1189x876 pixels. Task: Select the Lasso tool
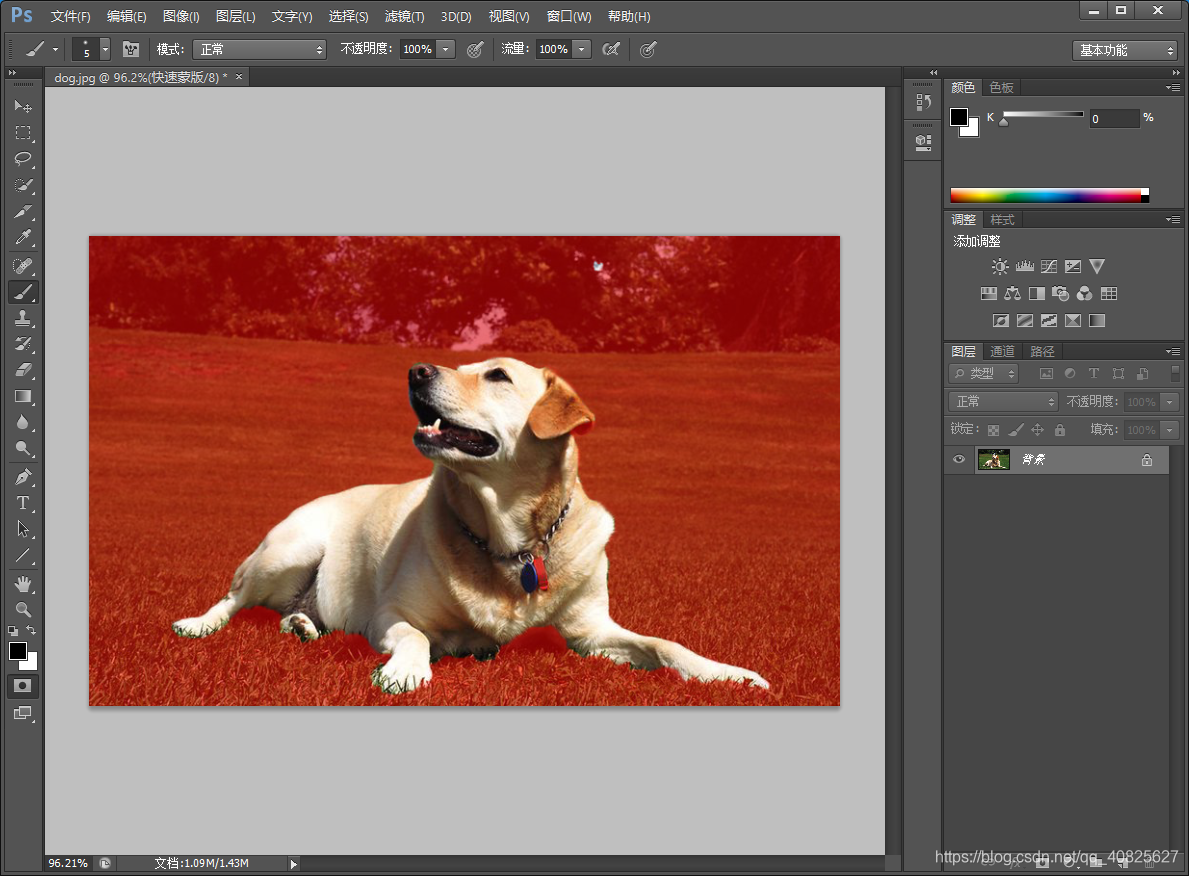click(x=24, y=159)
